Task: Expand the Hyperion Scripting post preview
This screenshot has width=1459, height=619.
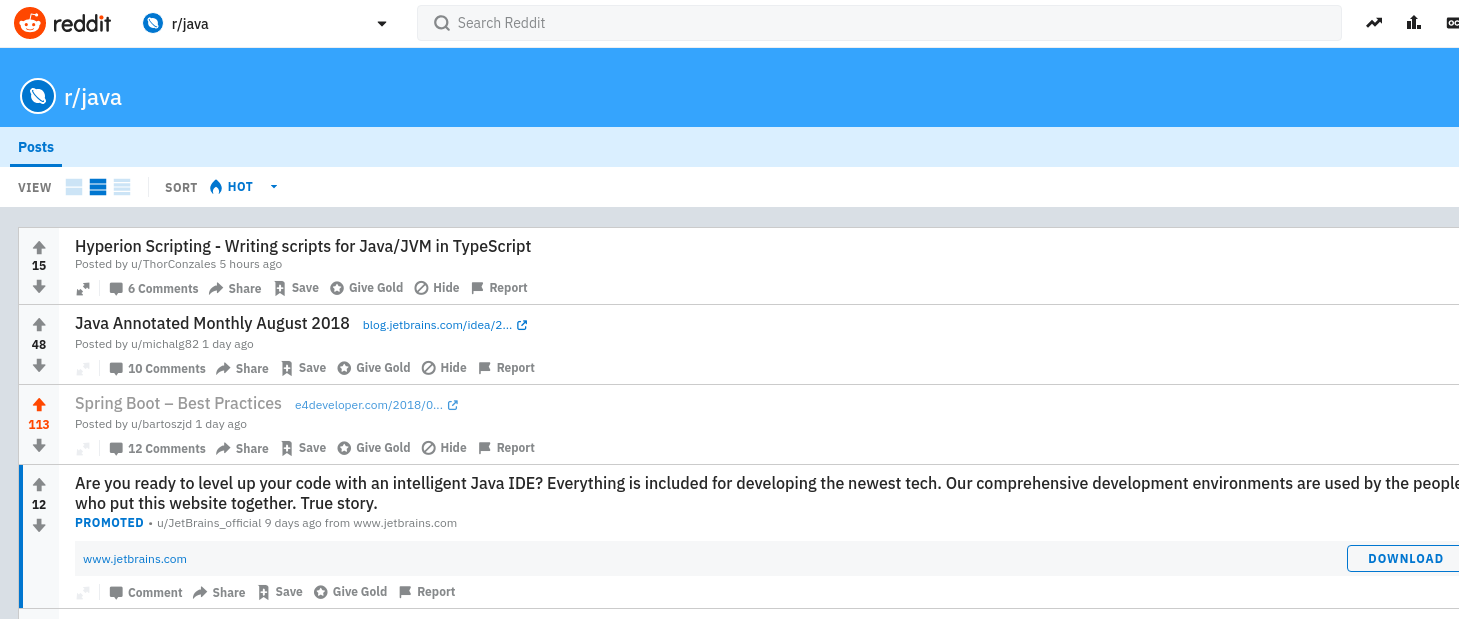Action: (x=83, y=288)
